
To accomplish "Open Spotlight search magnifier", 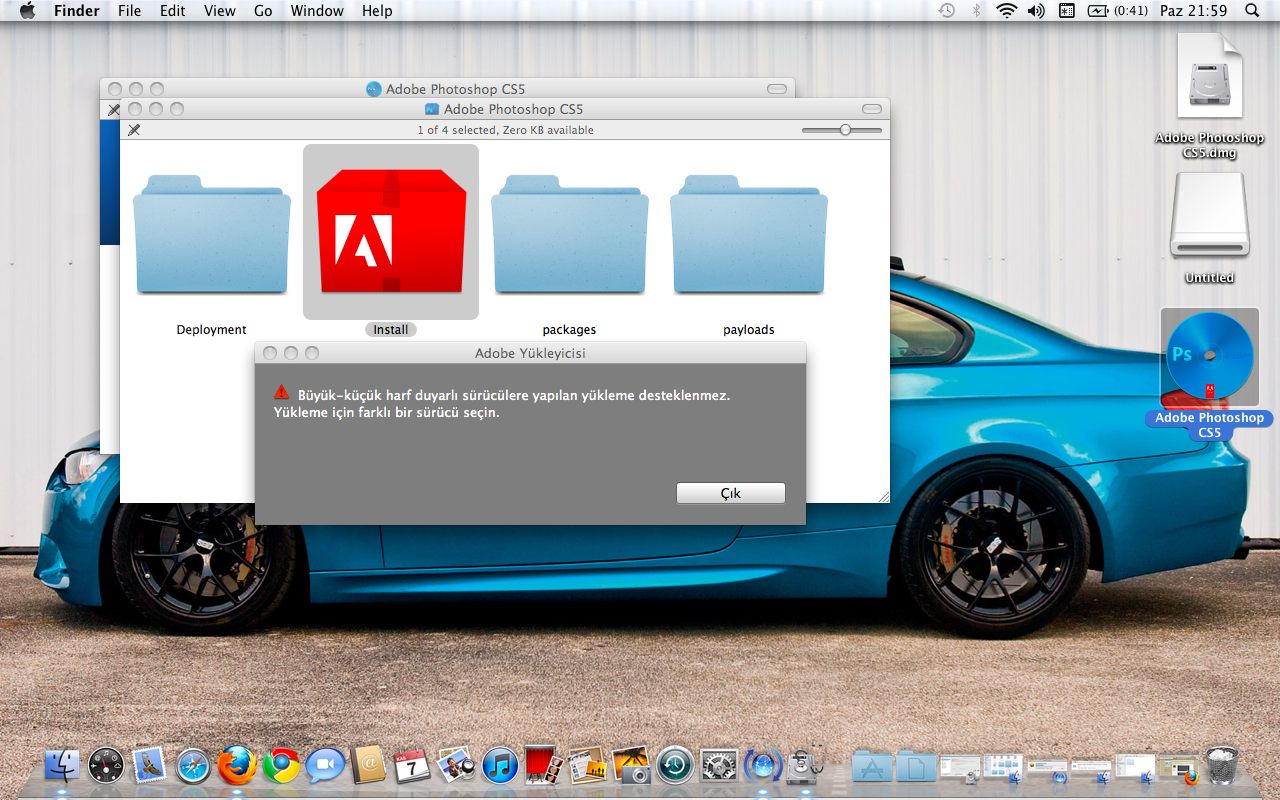I will [1252, 11].
